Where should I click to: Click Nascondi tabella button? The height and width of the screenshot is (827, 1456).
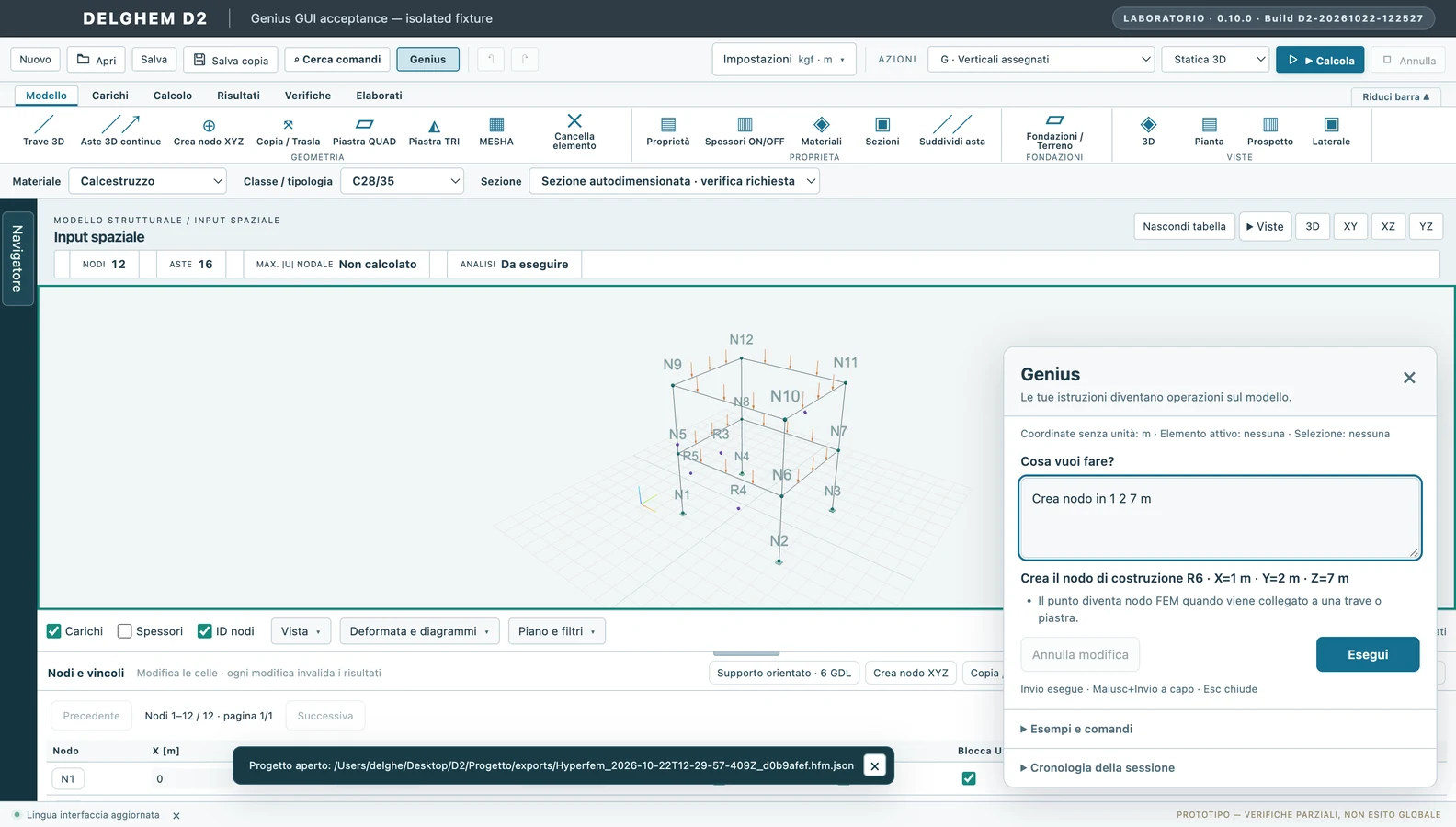(x=1184, y=226)
